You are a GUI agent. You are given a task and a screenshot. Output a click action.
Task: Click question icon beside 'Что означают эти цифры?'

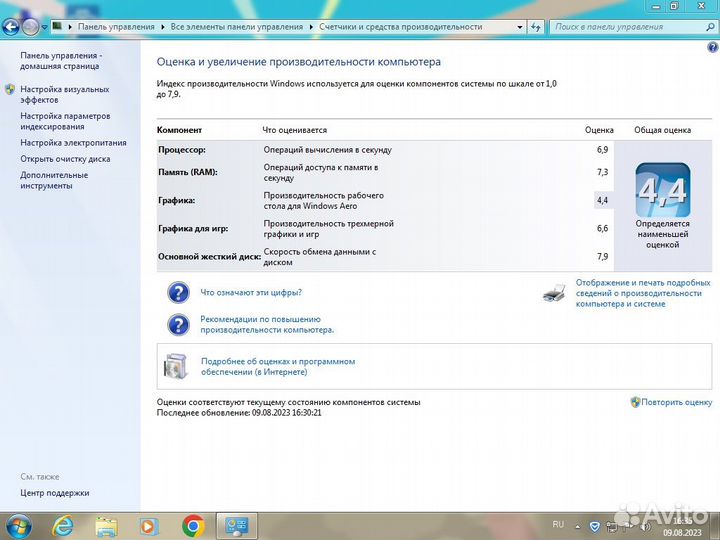click(x=178, y=292)
